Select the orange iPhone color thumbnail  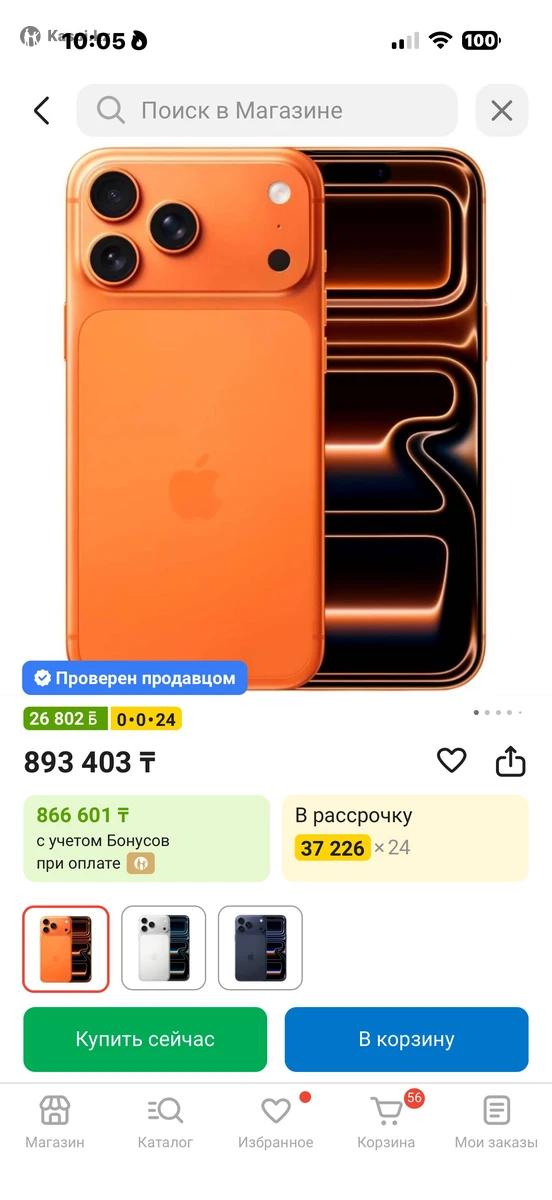coord(66,948)
